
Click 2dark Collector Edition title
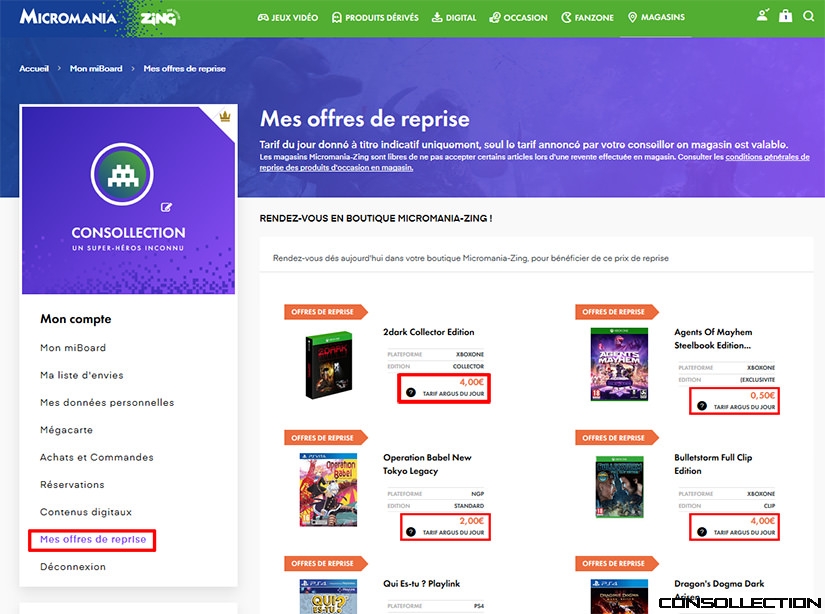pos(429,332)
